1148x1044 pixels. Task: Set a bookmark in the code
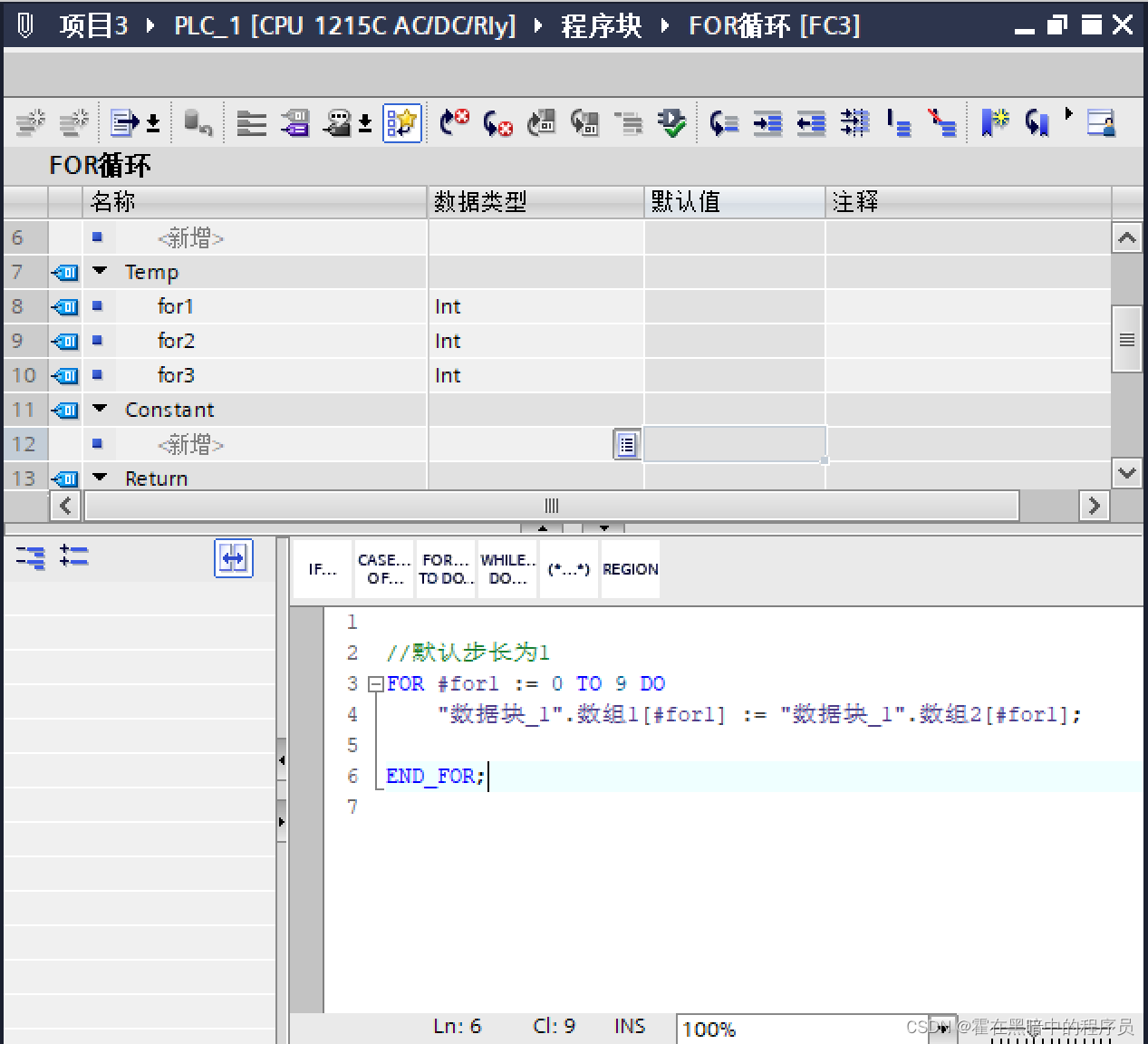click(994, 122)
